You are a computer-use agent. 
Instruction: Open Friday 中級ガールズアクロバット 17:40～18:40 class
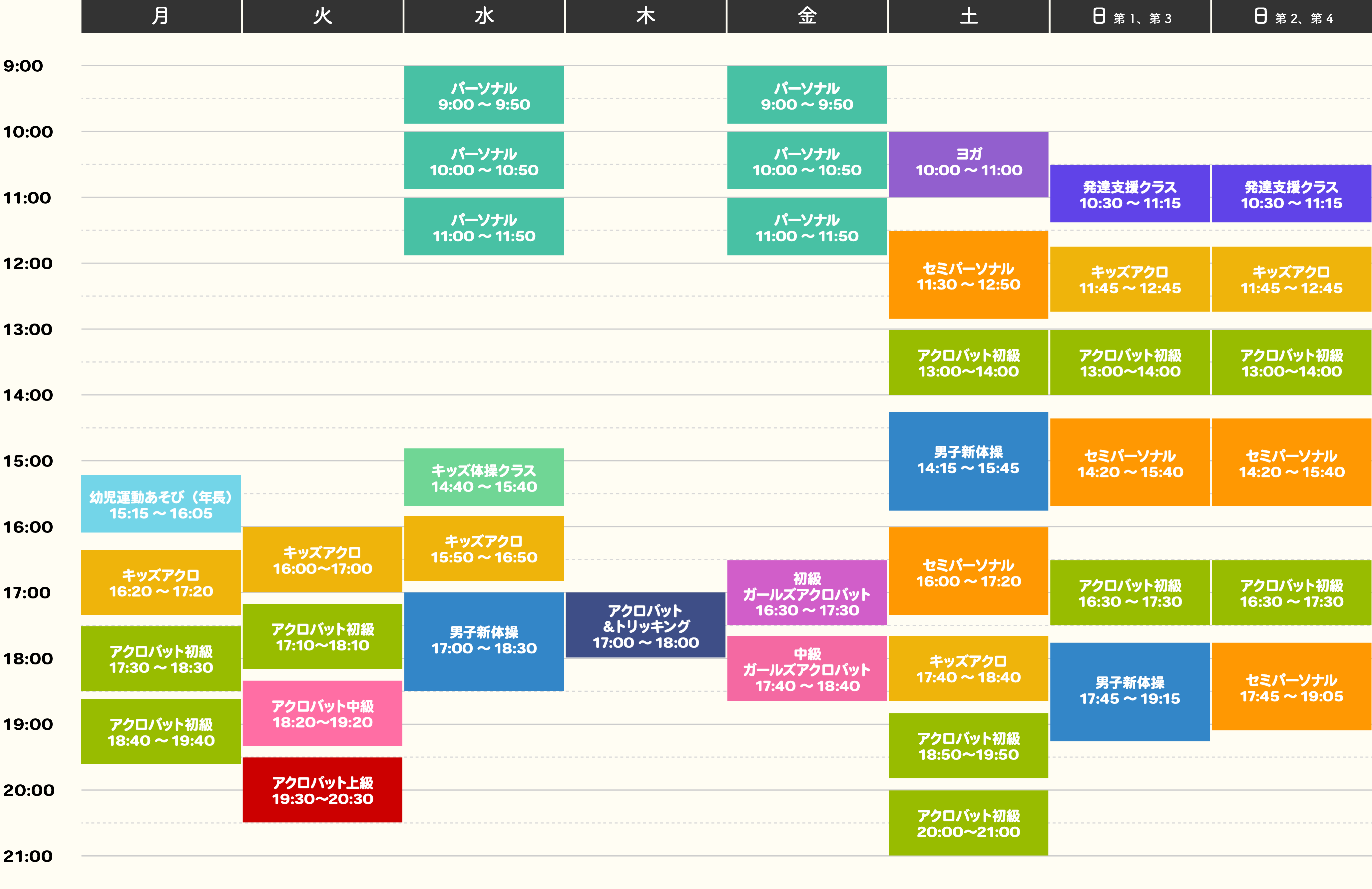(806, 669)
